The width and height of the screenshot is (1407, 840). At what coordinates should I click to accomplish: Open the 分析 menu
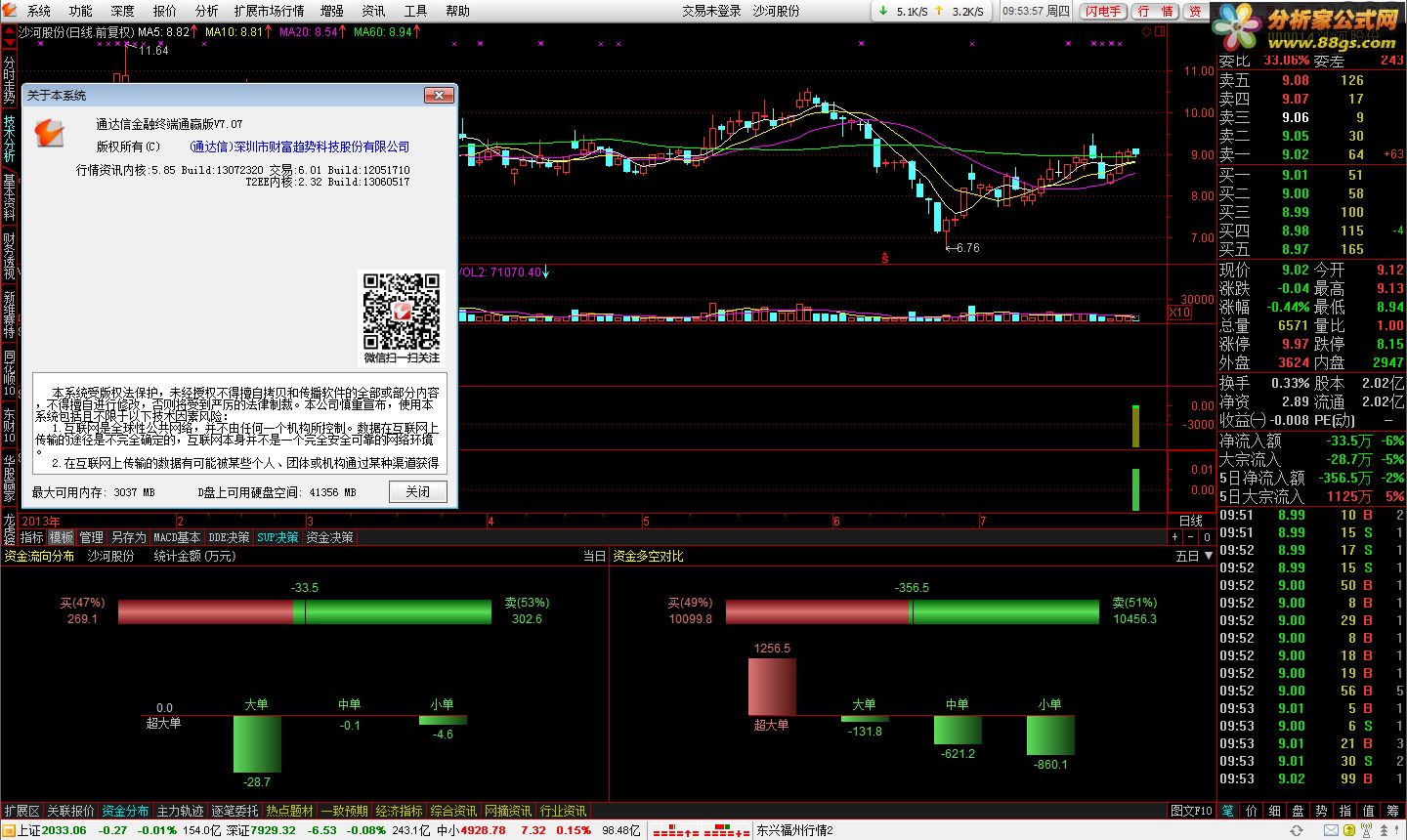(x=207, y=11)
